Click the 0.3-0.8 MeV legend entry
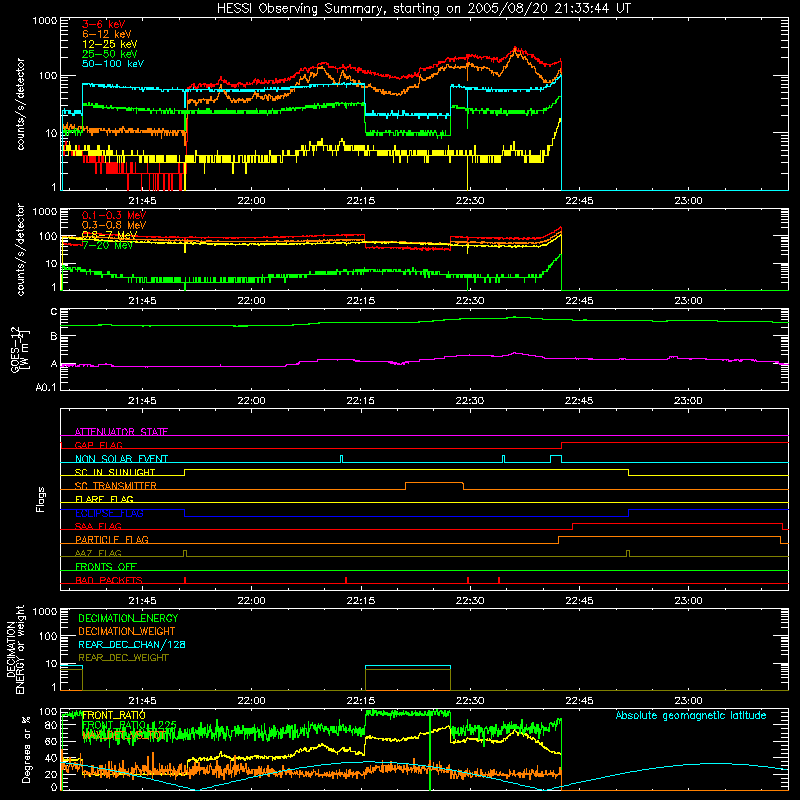 tap(114, 225)
